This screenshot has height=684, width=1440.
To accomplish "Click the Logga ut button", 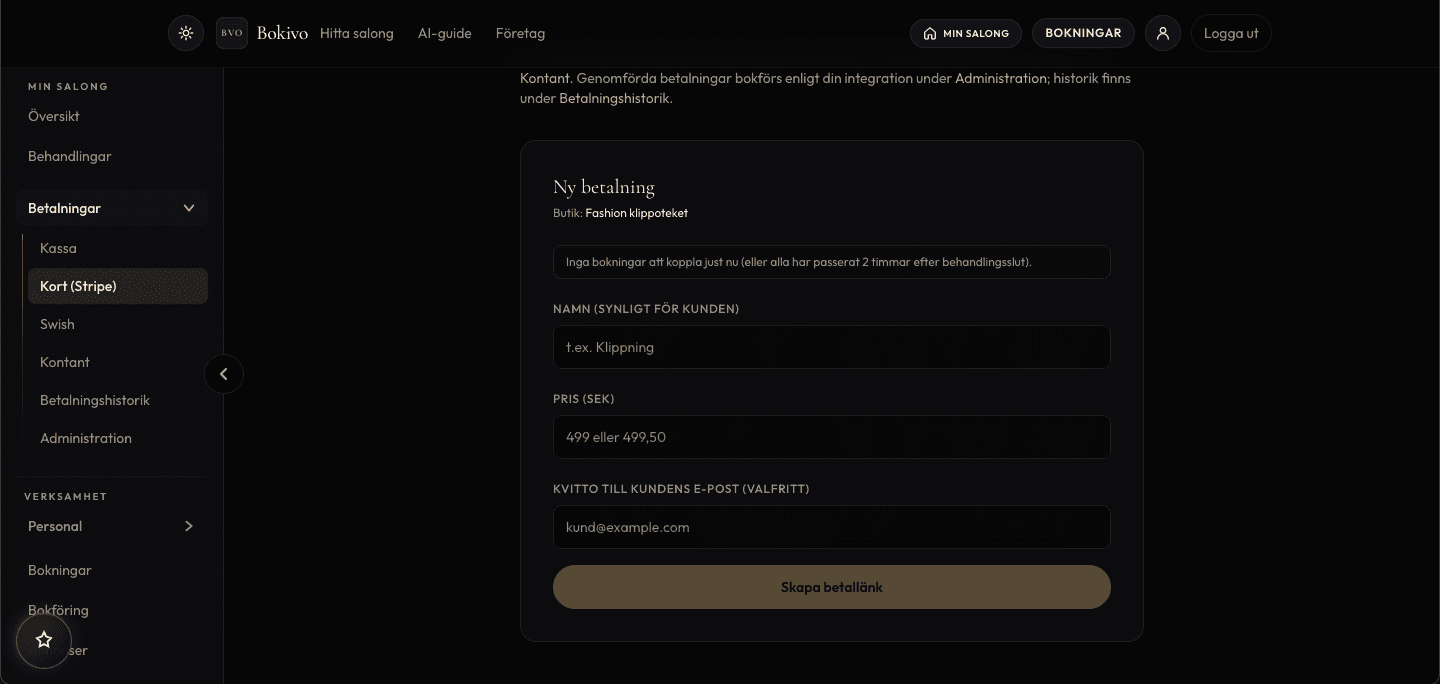I will [1231, 33].
